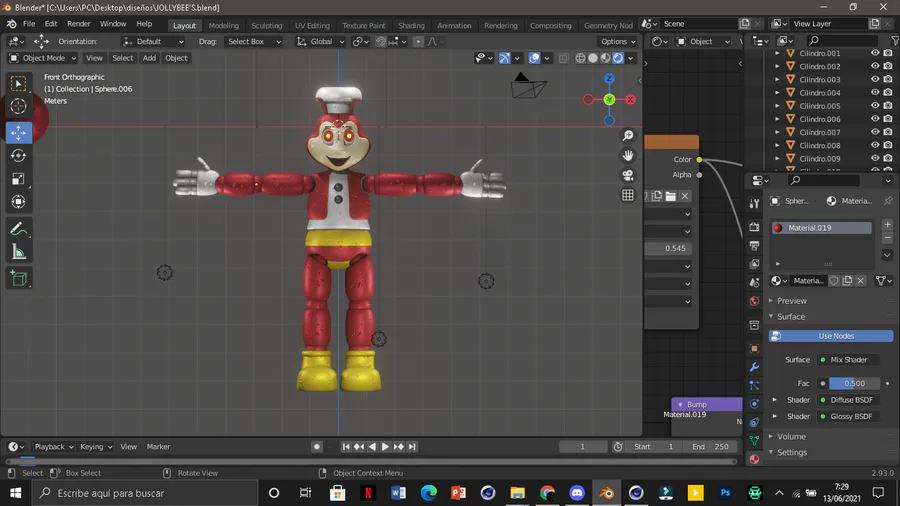900x506 pixels.
Task: Switch perspective/orthographic grid icon
Action: coord(628,195)
